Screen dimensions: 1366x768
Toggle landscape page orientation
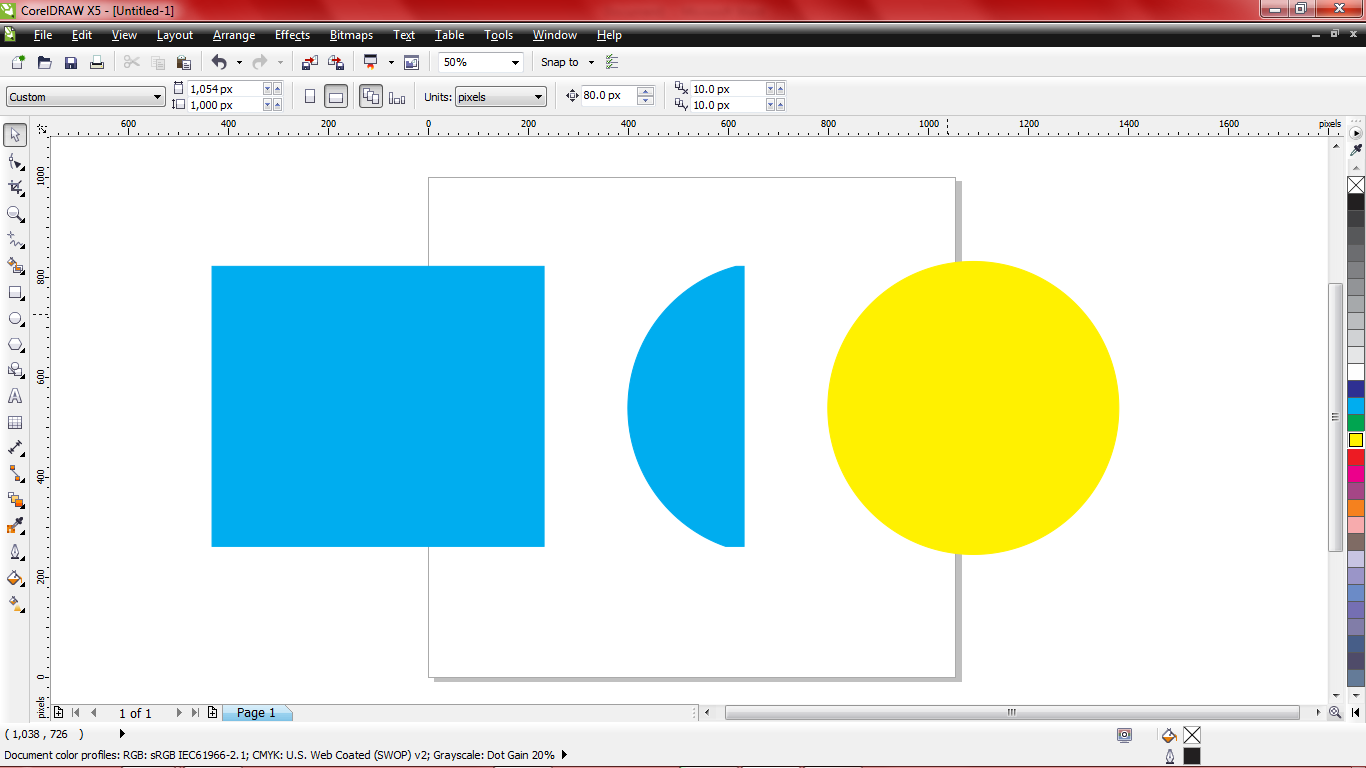(336, 96)
